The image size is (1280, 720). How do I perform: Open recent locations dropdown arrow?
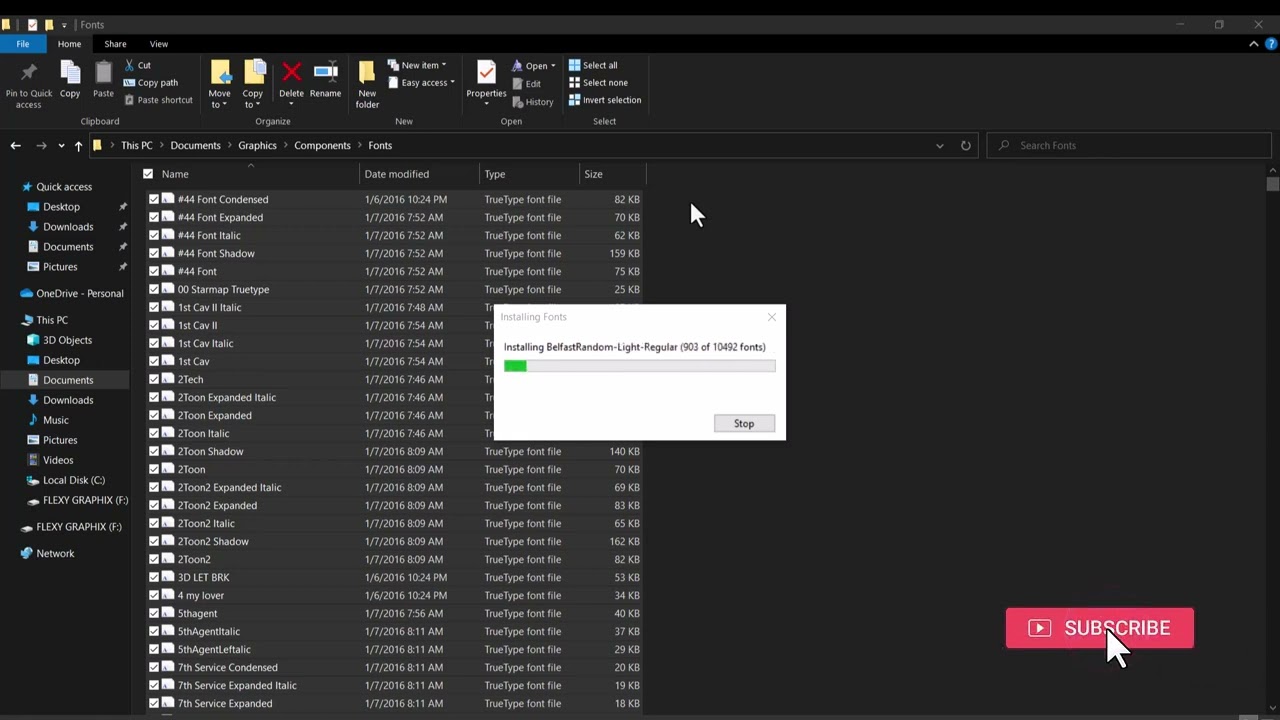tap(61, 146)
